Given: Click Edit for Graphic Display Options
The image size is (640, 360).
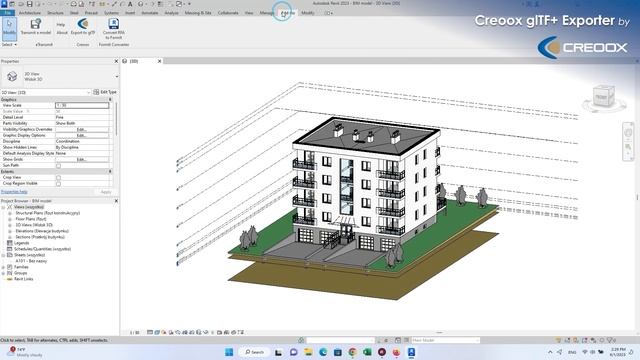Looking at the screenshot, I should [82, 136].
